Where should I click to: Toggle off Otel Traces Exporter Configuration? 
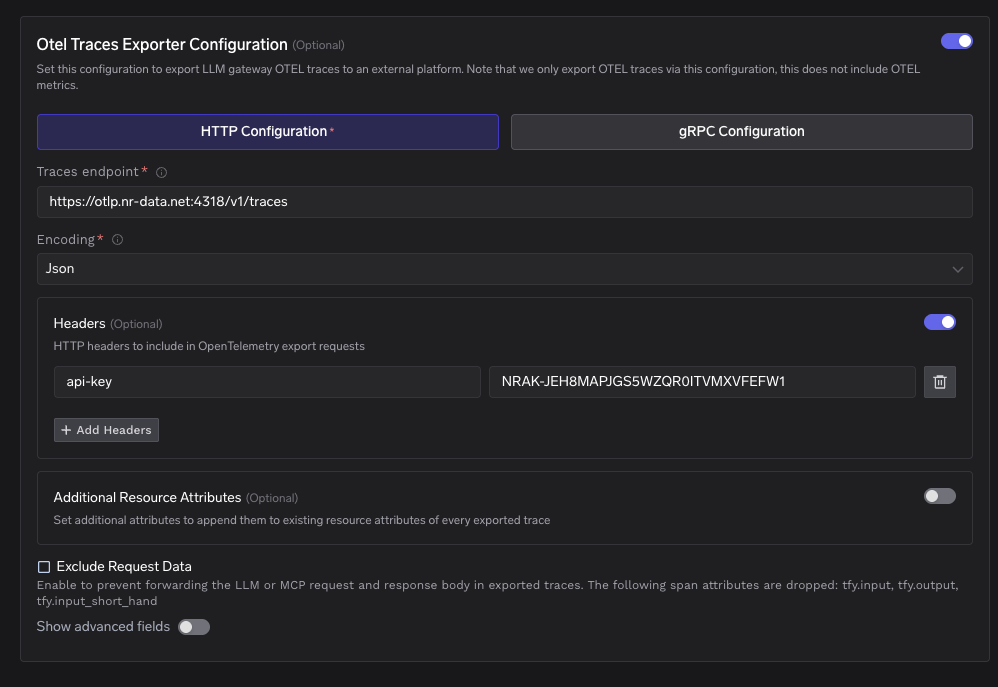(957, 41)
